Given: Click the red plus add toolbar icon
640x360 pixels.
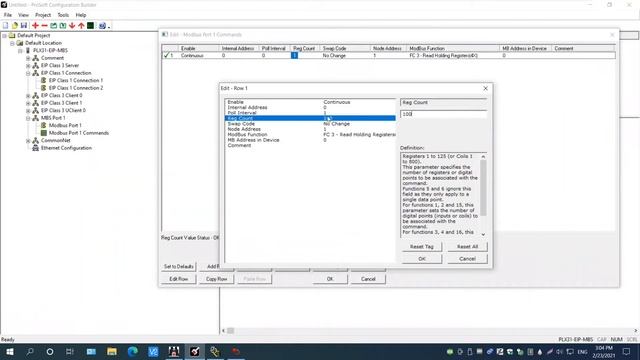Looking at the screenshot, I should point(36,25).
